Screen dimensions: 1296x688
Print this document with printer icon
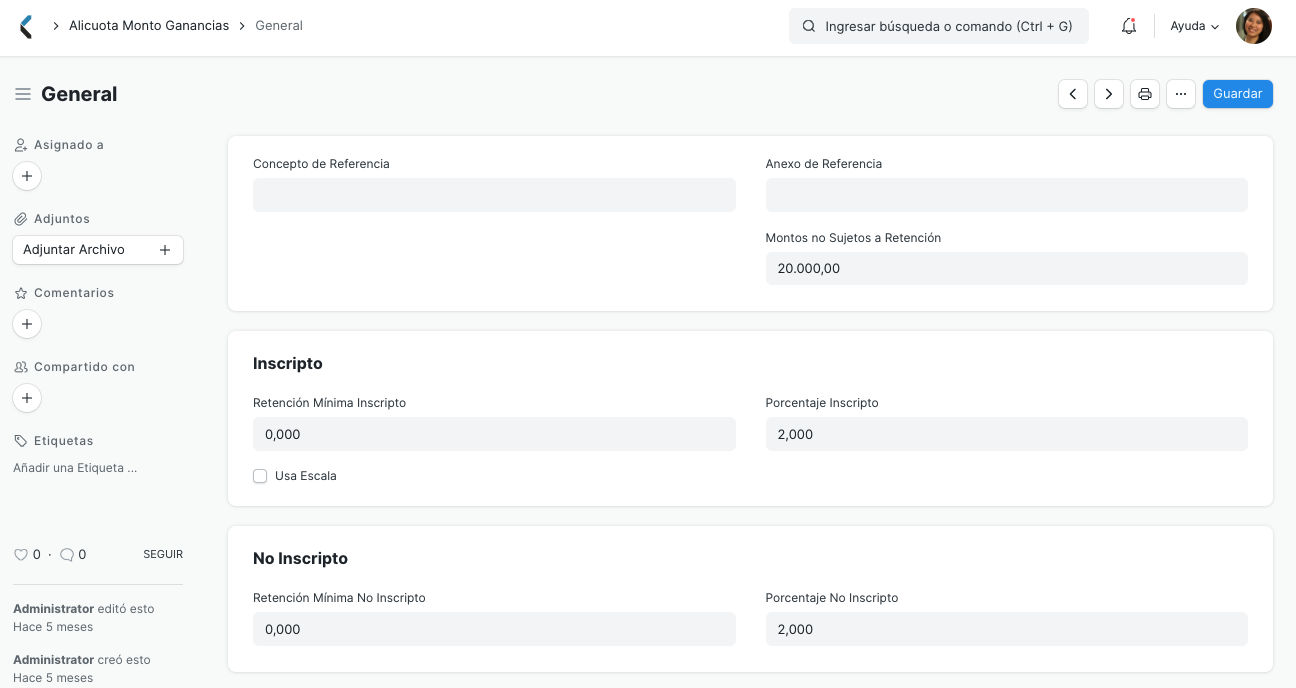point(1145,94)
